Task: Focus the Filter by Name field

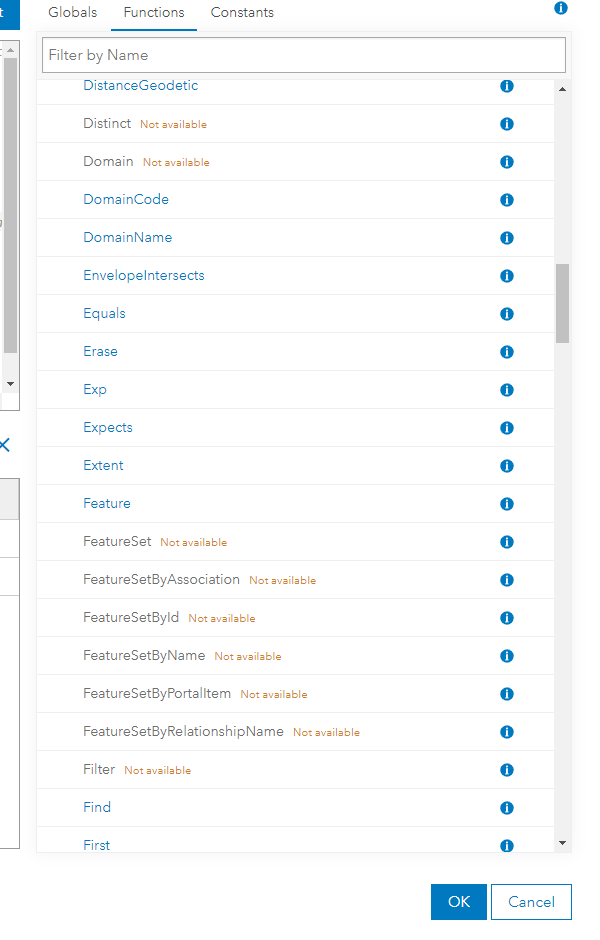Action: pyautogui.click(x=304, y=55)
